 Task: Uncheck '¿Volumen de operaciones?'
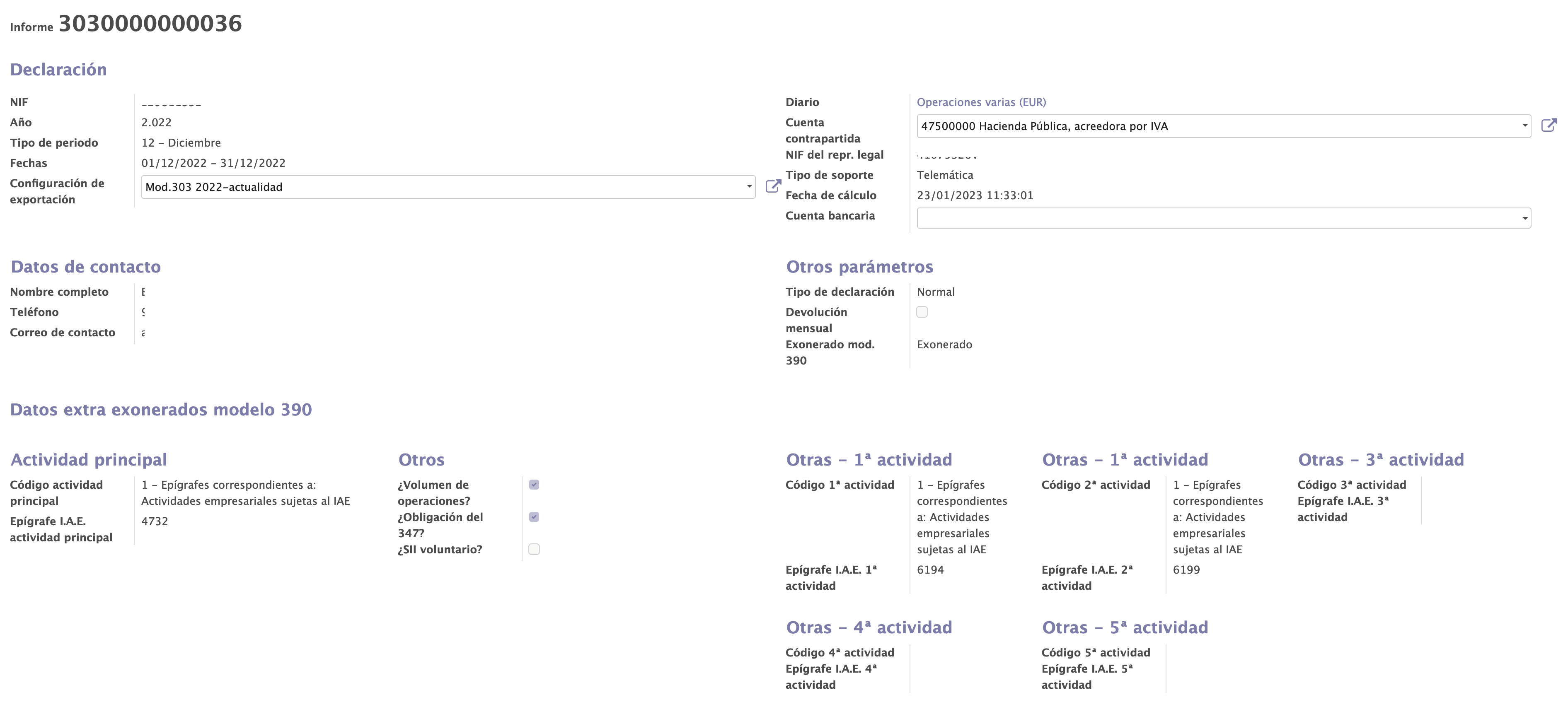(534, 484)
